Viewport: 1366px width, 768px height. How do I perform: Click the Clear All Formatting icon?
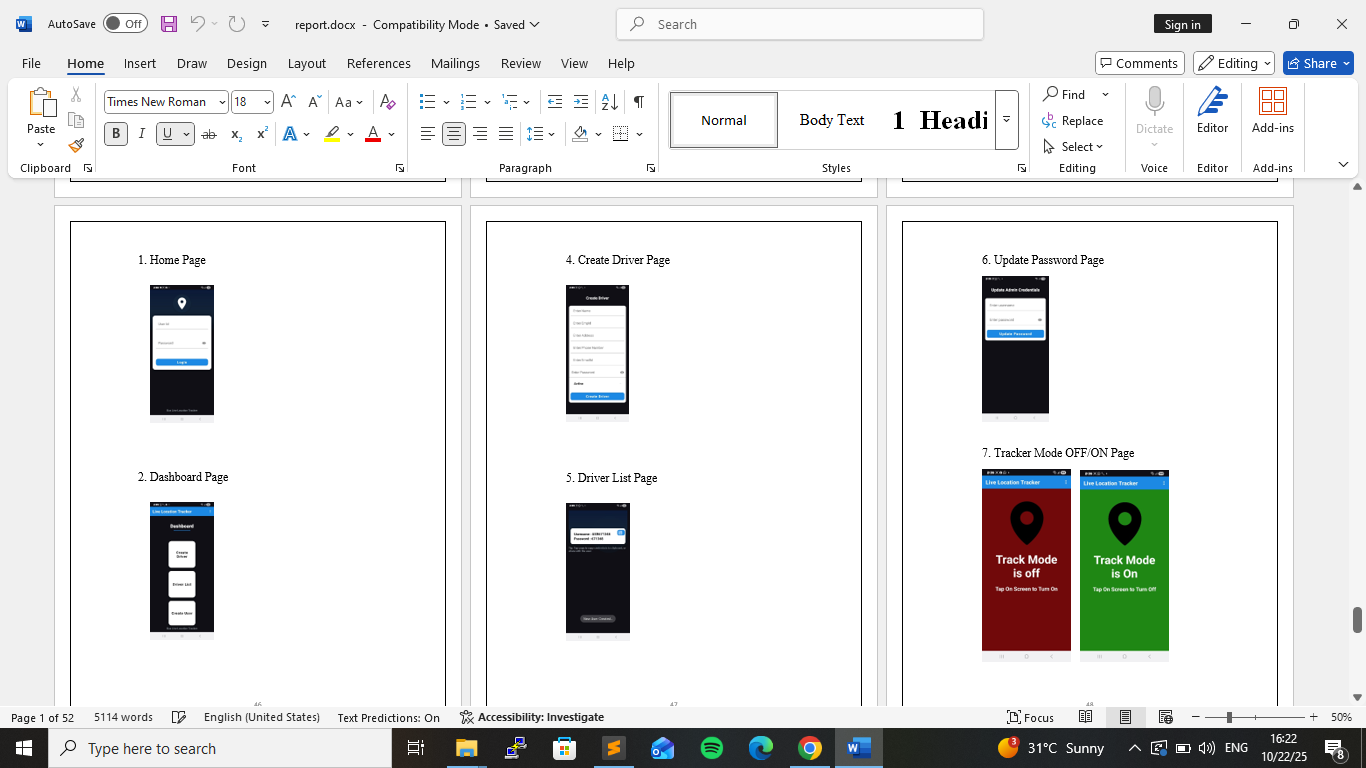click(388, 102)
